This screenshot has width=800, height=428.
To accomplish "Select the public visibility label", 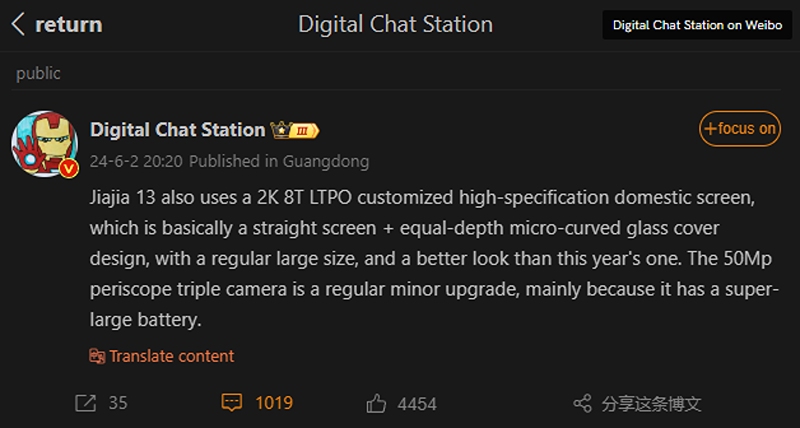I will pyautogui.click(x=38, y=73).
